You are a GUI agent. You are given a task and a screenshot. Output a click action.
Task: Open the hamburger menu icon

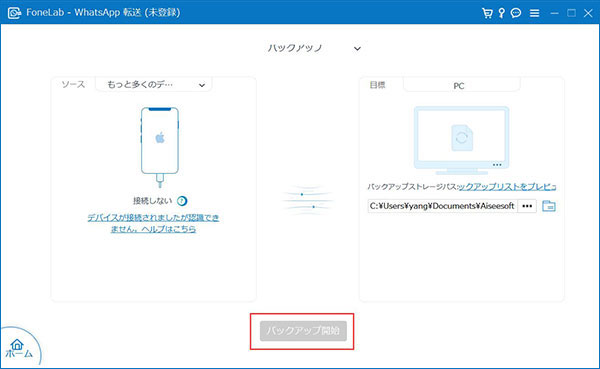(x=535, y=13)
